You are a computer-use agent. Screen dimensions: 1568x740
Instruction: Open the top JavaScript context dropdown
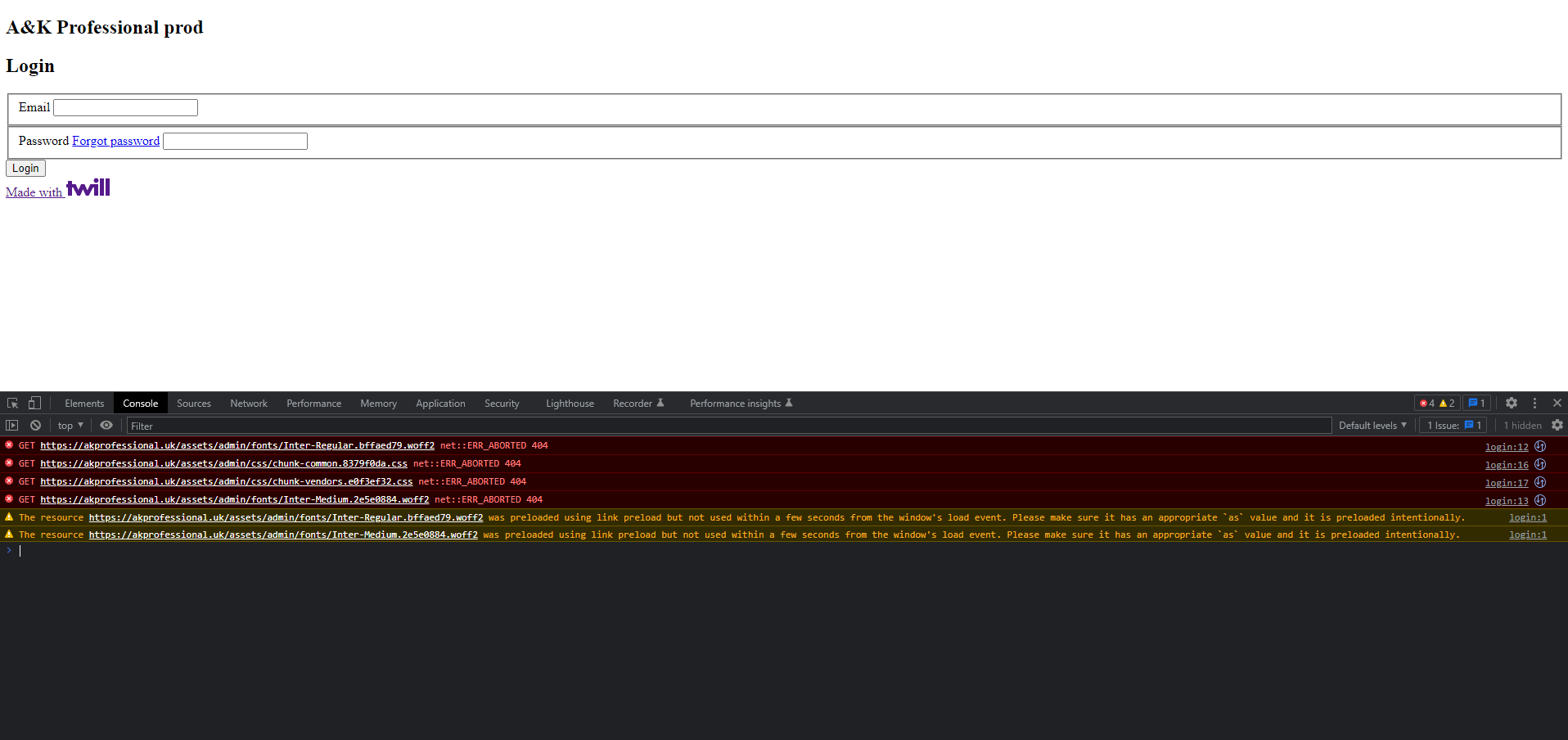(70, 426)
